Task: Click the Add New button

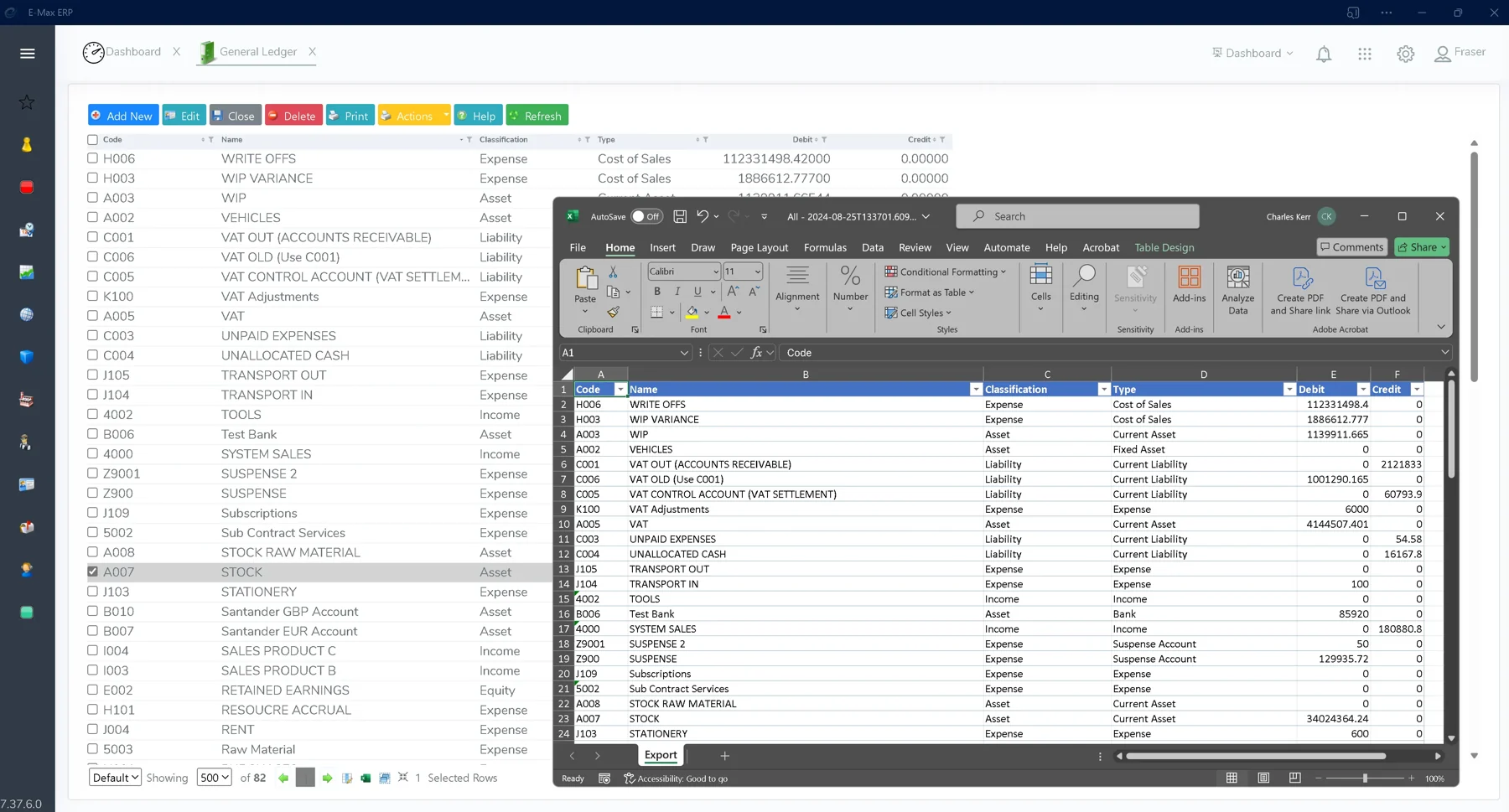Action: point(123,116)
